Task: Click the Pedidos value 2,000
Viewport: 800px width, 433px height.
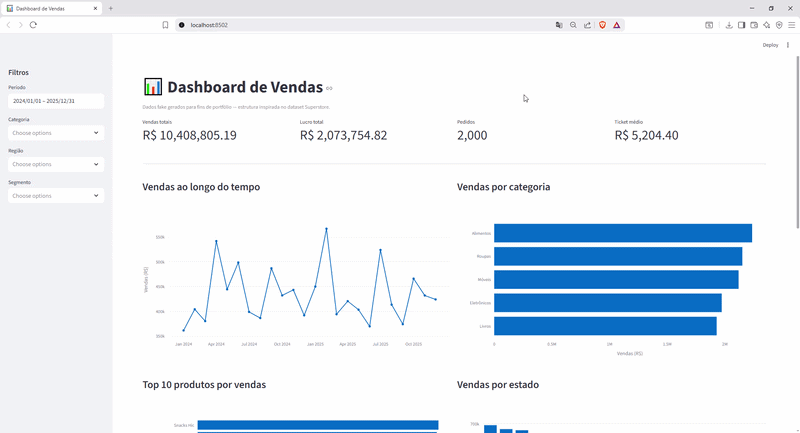Action: 472,135
